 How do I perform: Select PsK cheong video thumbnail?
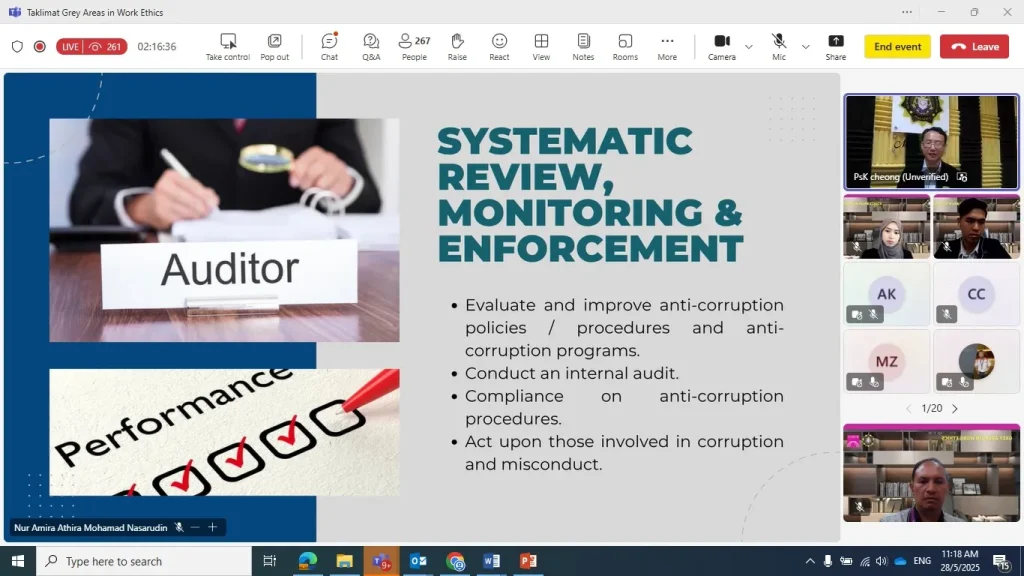pyautogui.click(x=931, y=141)
